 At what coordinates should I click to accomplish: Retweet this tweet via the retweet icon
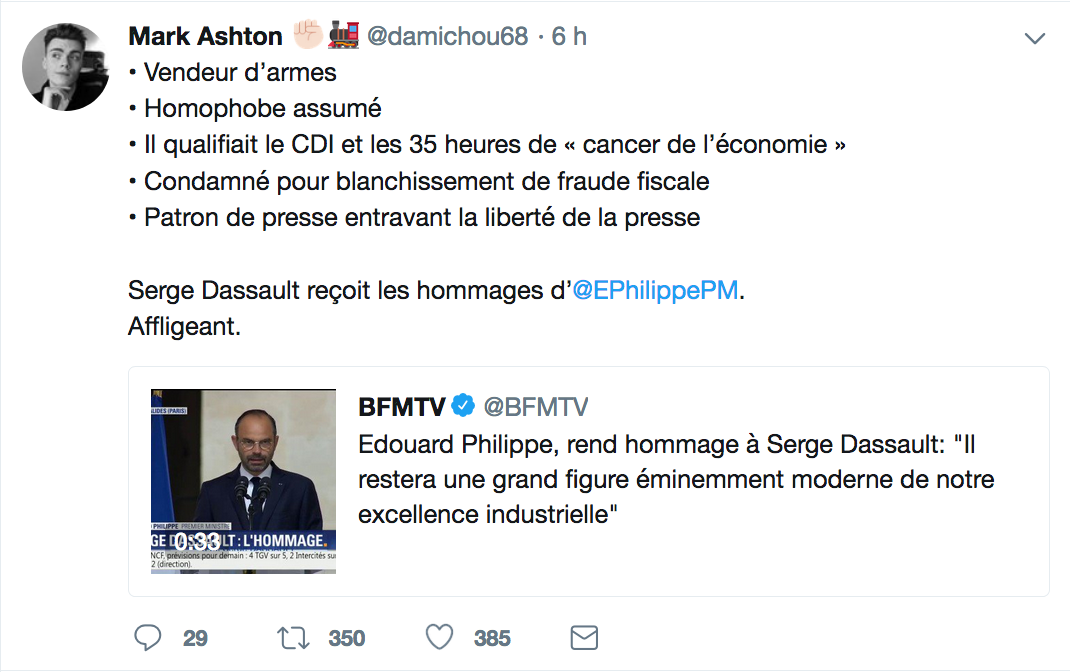point(293,637)
